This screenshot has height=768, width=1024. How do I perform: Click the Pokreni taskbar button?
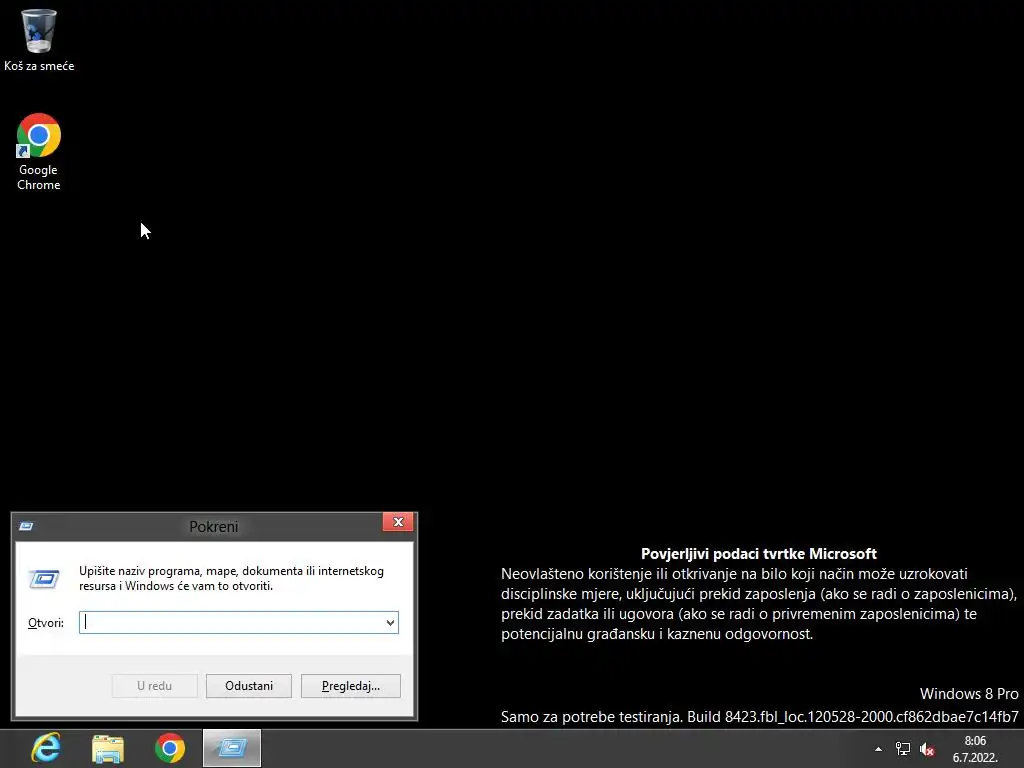[x=232, y=748]
